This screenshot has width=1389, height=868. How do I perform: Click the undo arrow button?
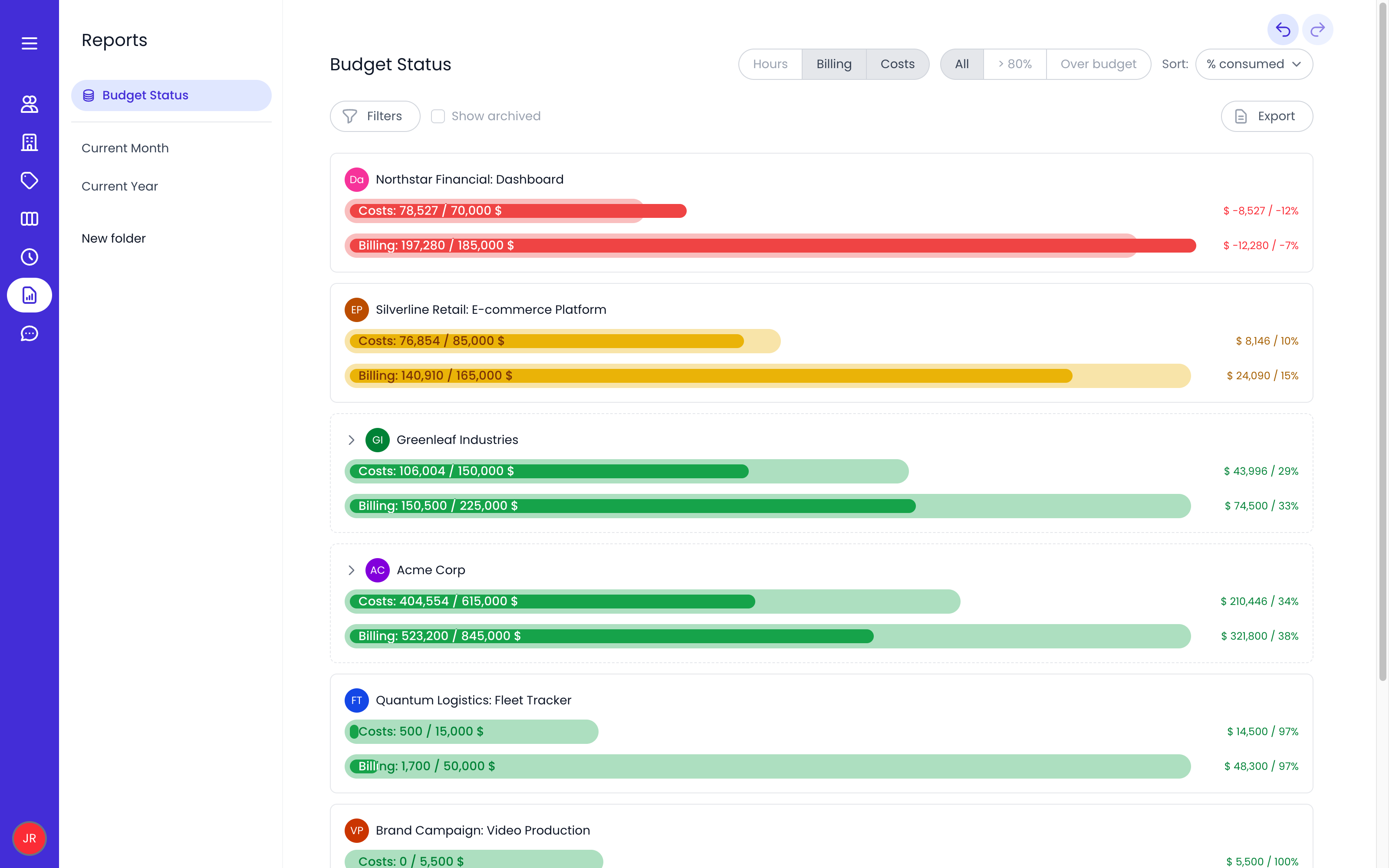[x=1283, y=29]
